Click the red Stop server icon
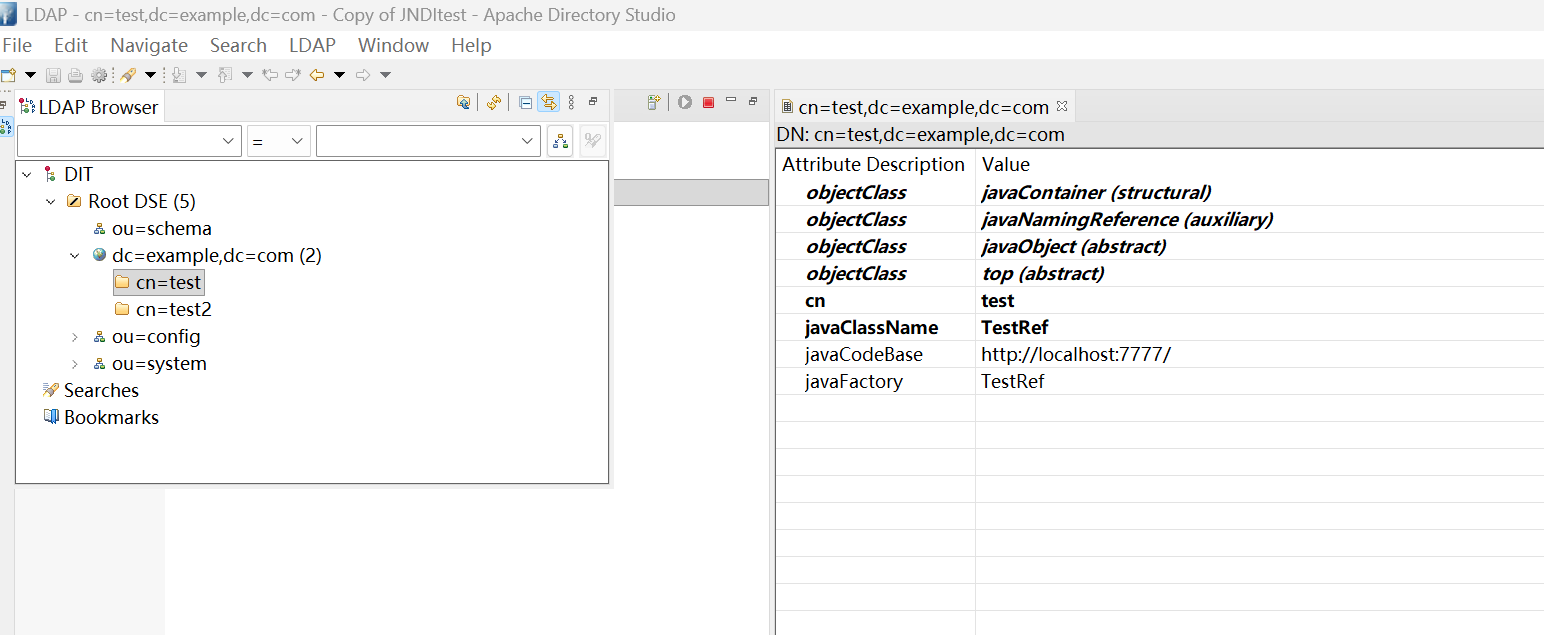This screenshot has height=635, width=1544. (708, 102)
